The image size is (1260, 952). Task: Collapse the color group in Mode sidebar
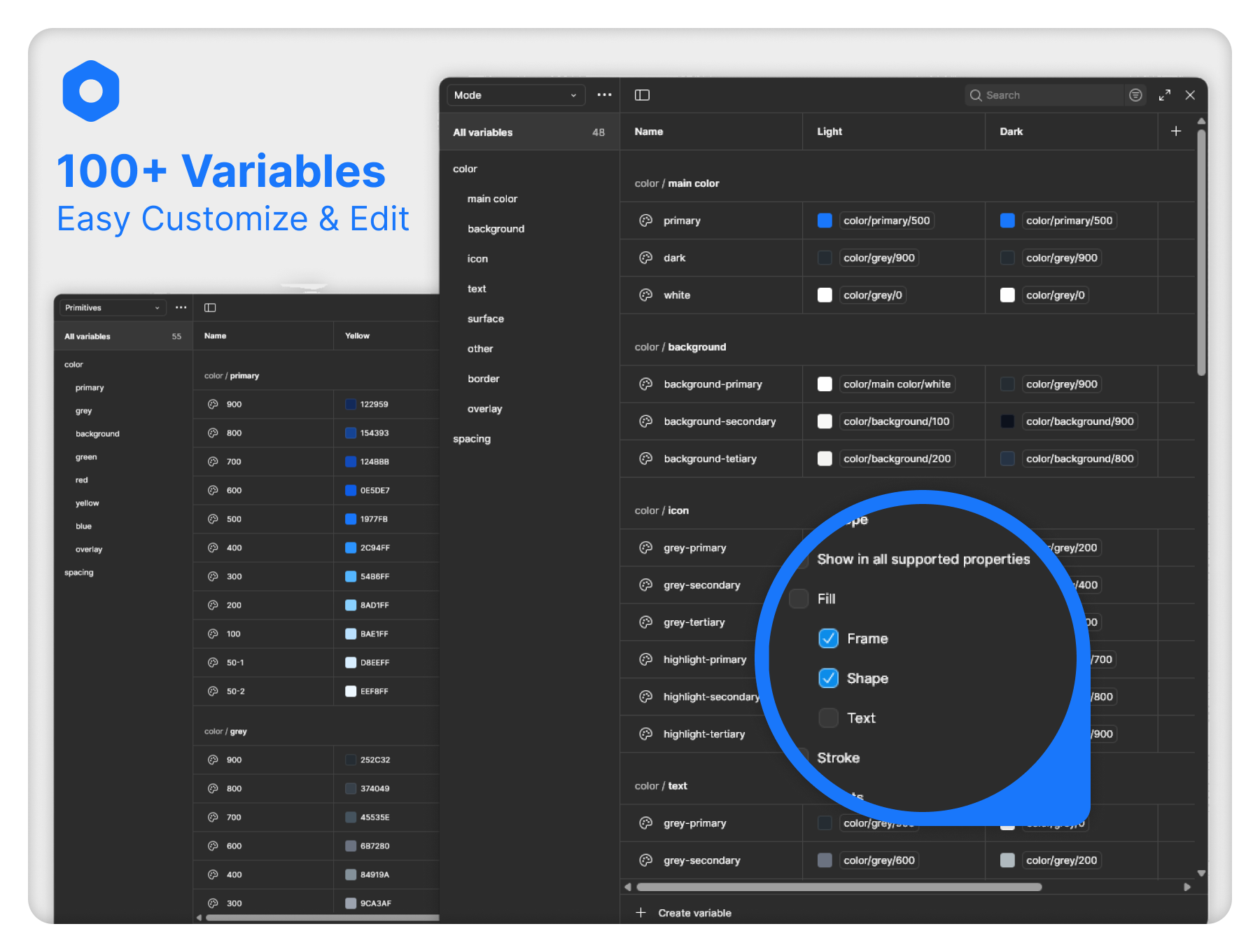[x=465, y=169]
